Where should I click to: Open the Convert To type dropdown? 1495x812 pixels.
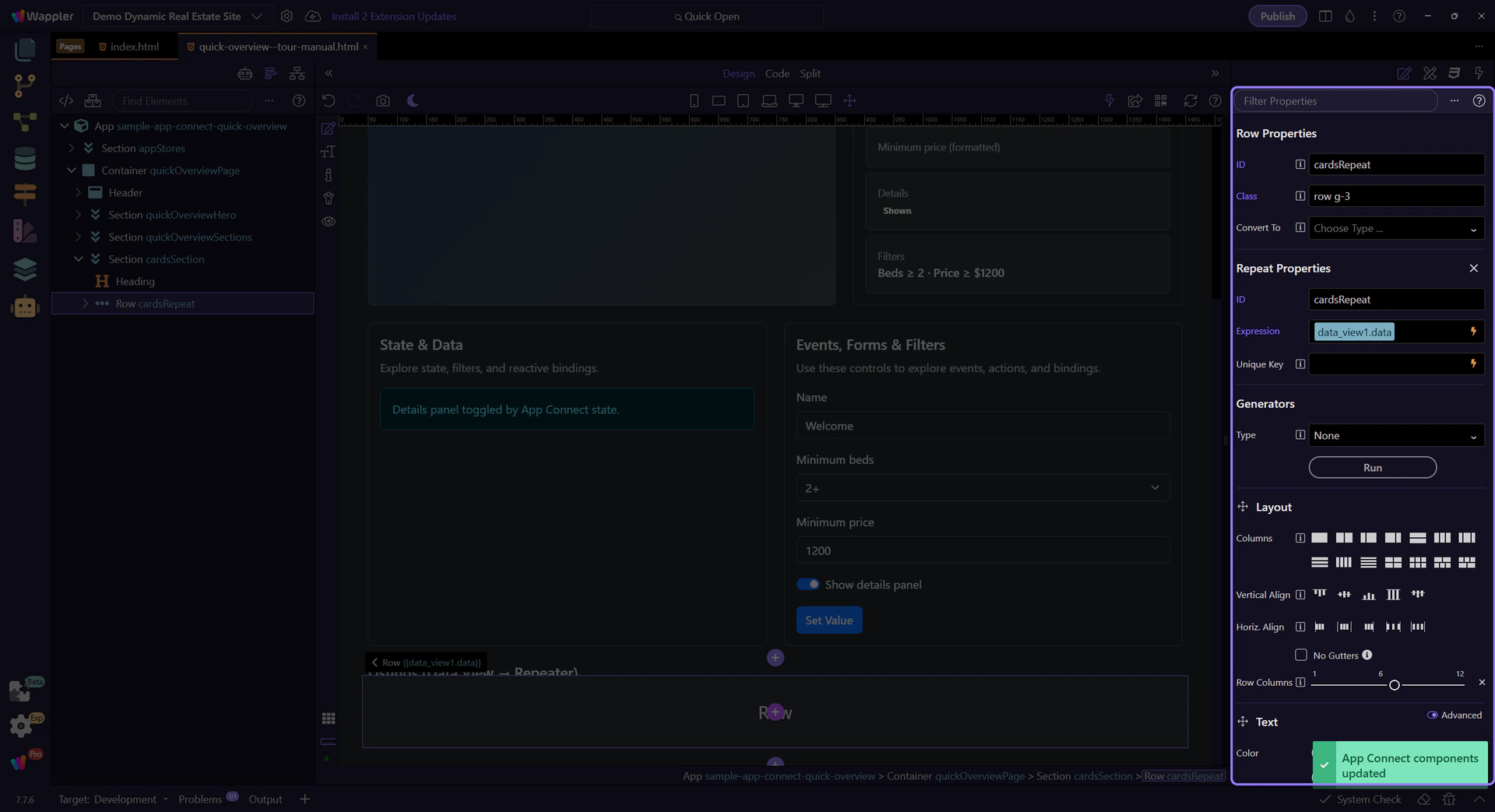[x=1395, y=228]
